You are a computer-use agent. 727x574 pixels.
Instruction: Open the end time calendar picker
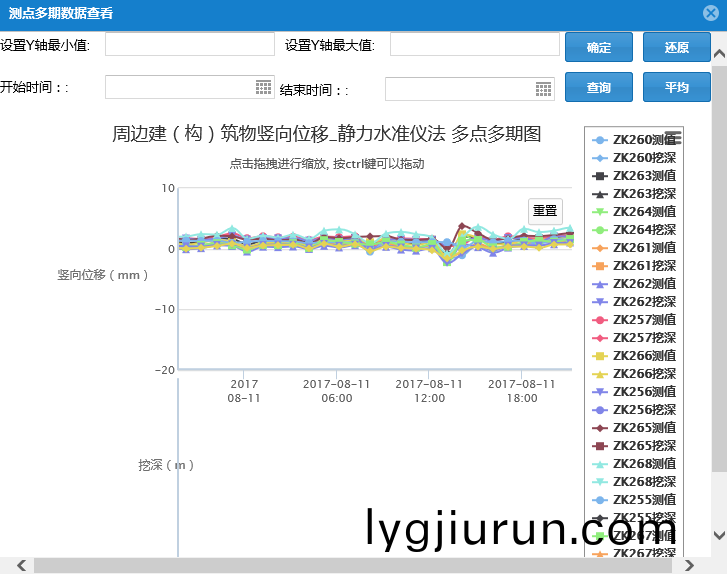pos(543,89)
